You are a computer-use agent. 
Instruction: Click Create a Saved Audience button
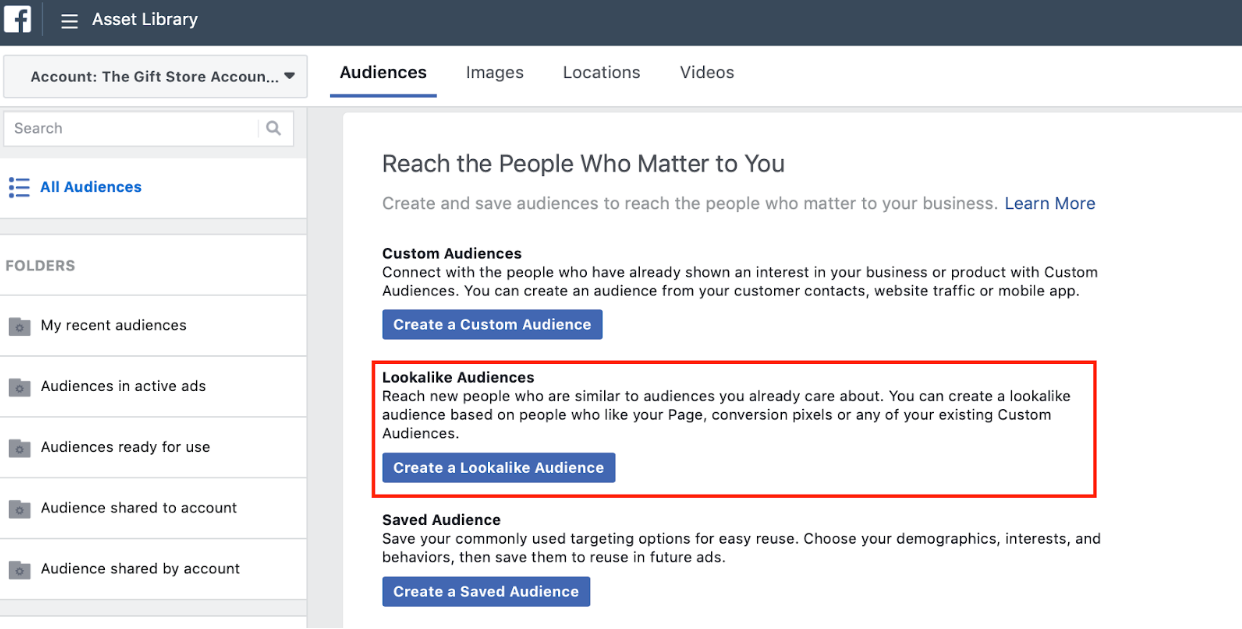486,591
